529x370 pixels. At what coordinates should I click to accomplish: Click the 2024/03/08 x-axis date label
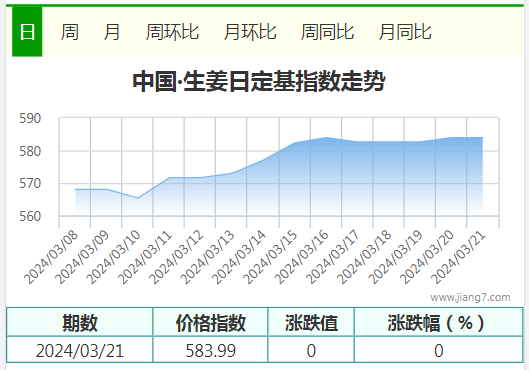[51, 257]
